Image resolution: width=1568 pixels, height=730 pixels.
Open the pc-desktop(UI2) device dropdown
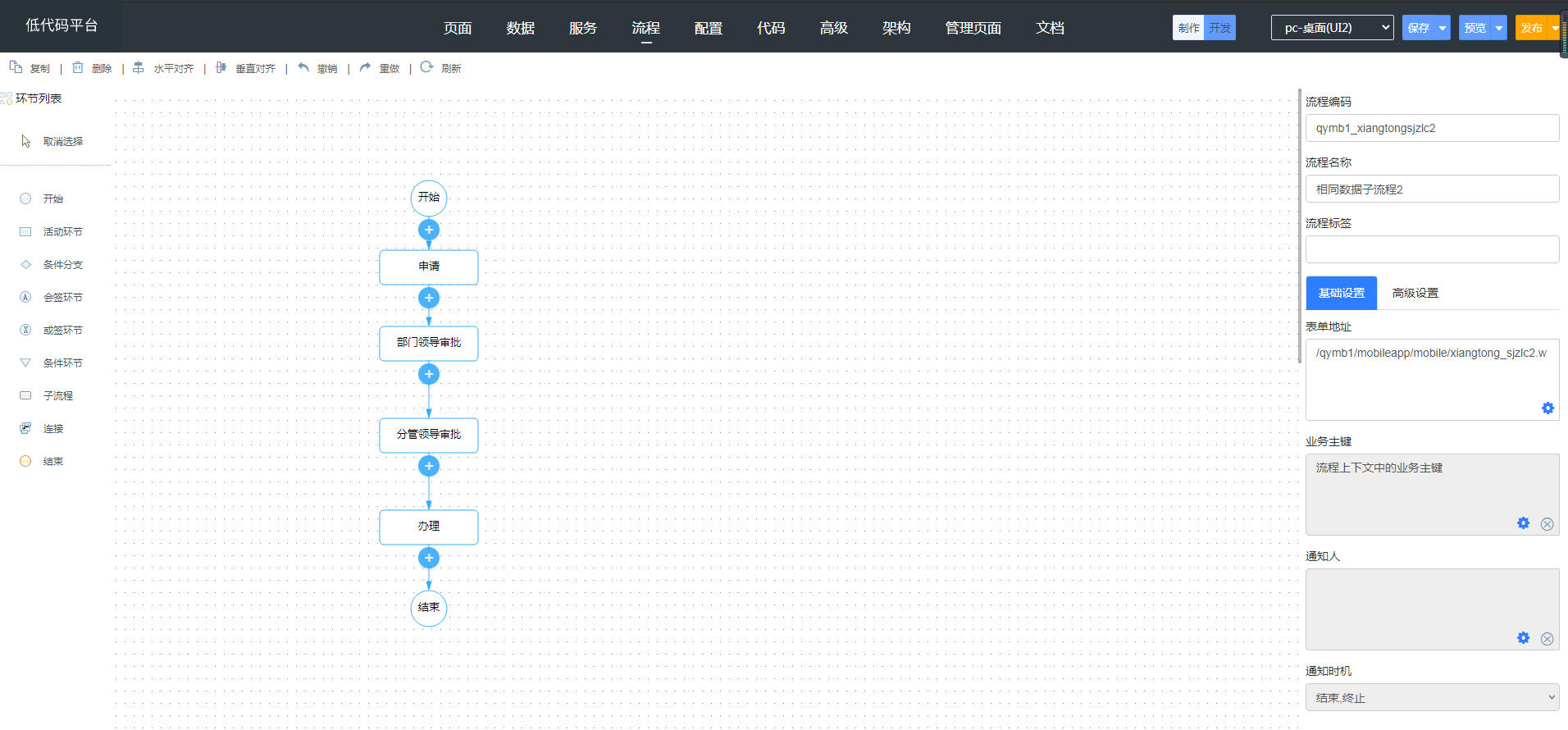(1332, 28)
